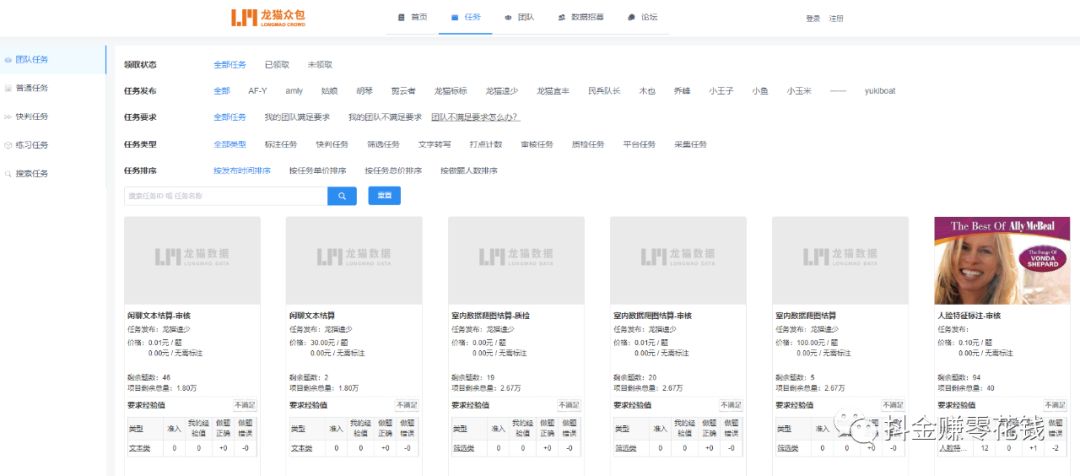
Task: Filter by 审核任务 type
Action: (537, 145)
